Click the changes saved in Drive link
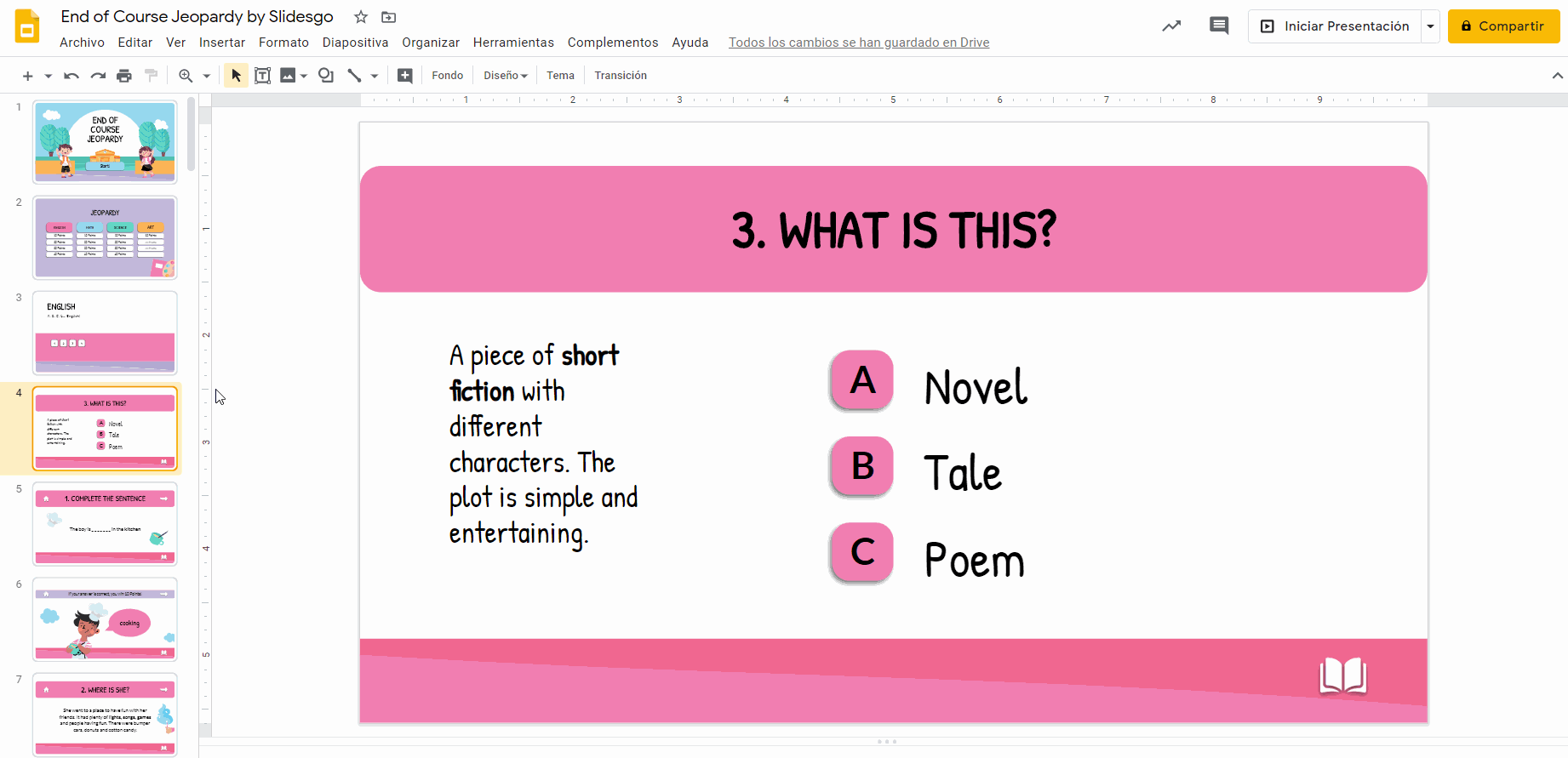The width and height of the screenshot is (1568, 758). click(859, 43)
